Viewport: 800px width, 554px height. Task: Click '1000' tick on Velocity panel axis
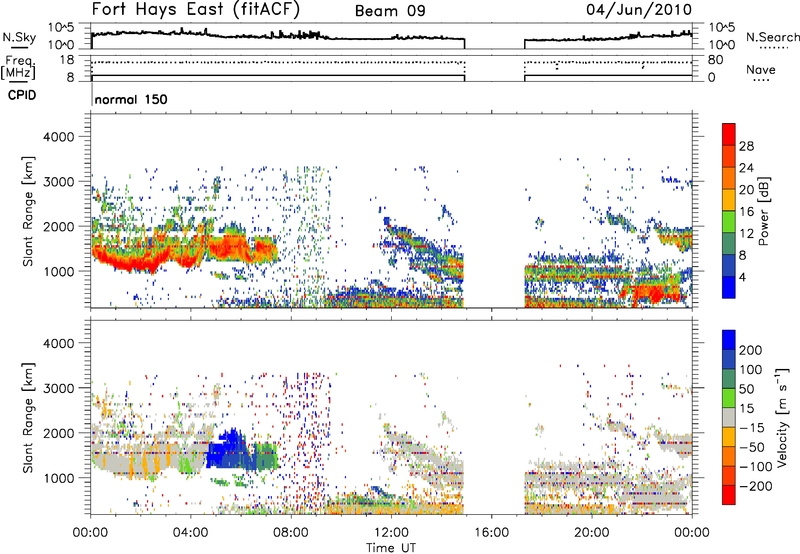[x=58, y=478]
